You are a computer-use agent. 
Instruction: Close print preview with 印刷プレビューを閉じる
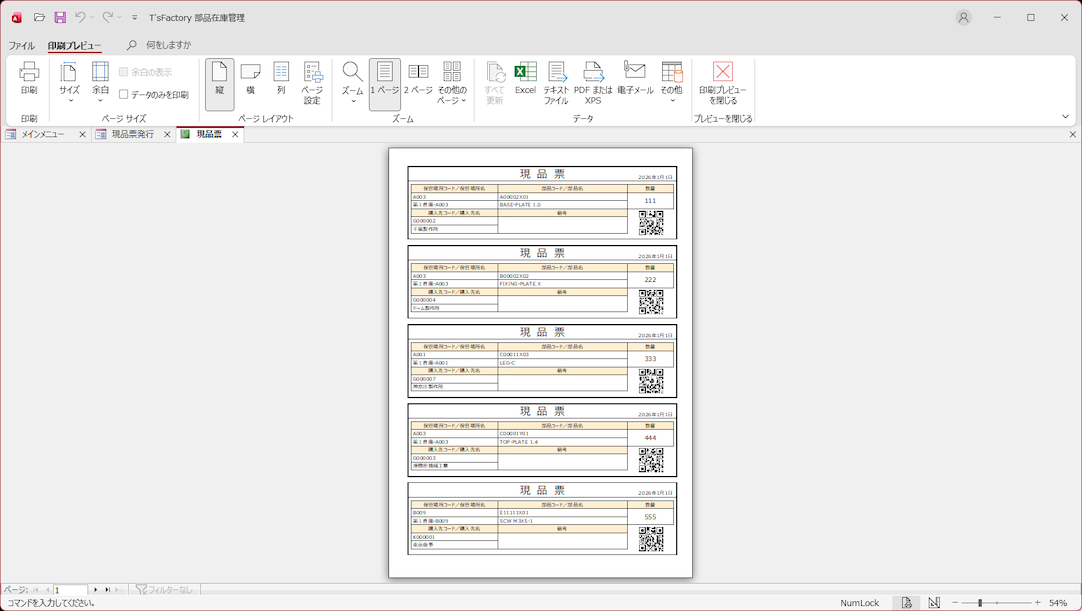pyautogui.click(x=722, y=82)
